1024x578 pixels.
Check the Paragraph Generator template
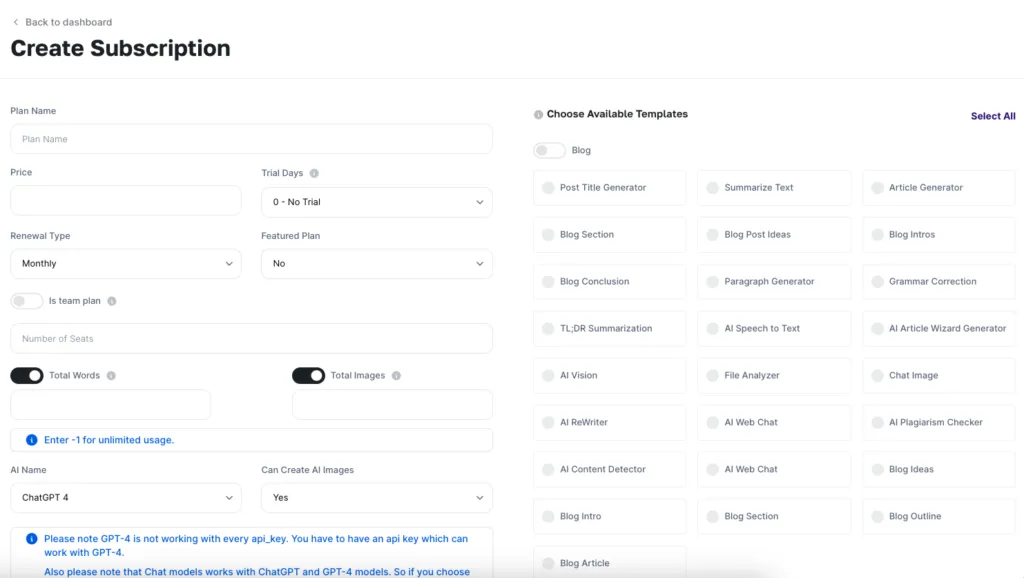pos(774,281)
